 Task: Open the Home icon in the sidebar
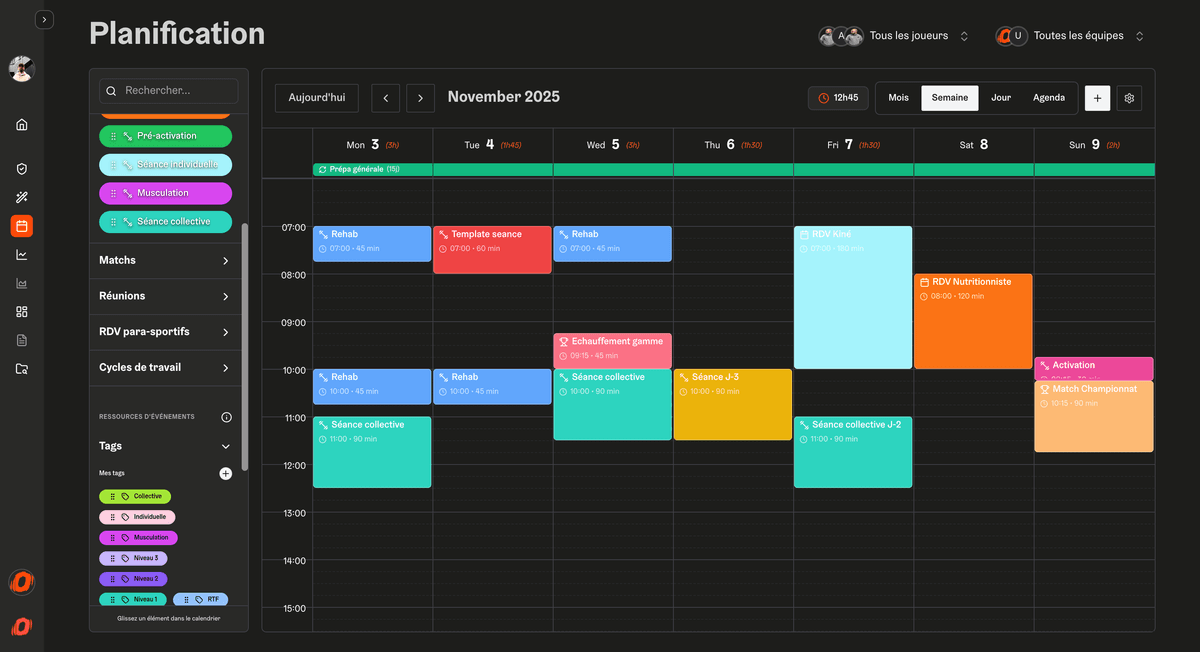21,124
